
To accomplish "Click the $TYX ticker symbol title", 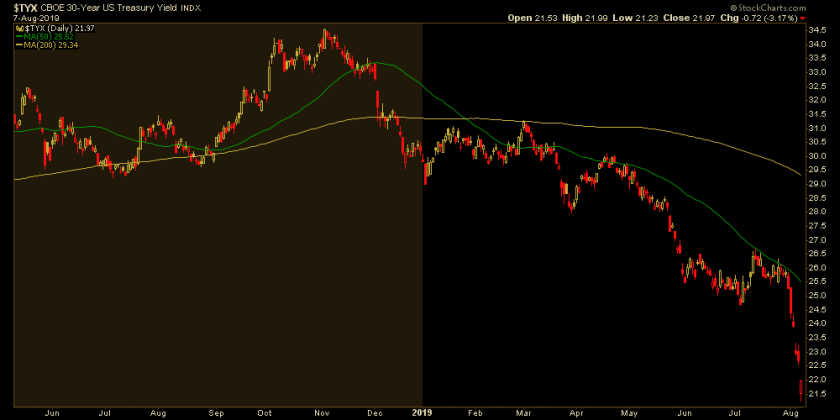I will coord(26,8).
